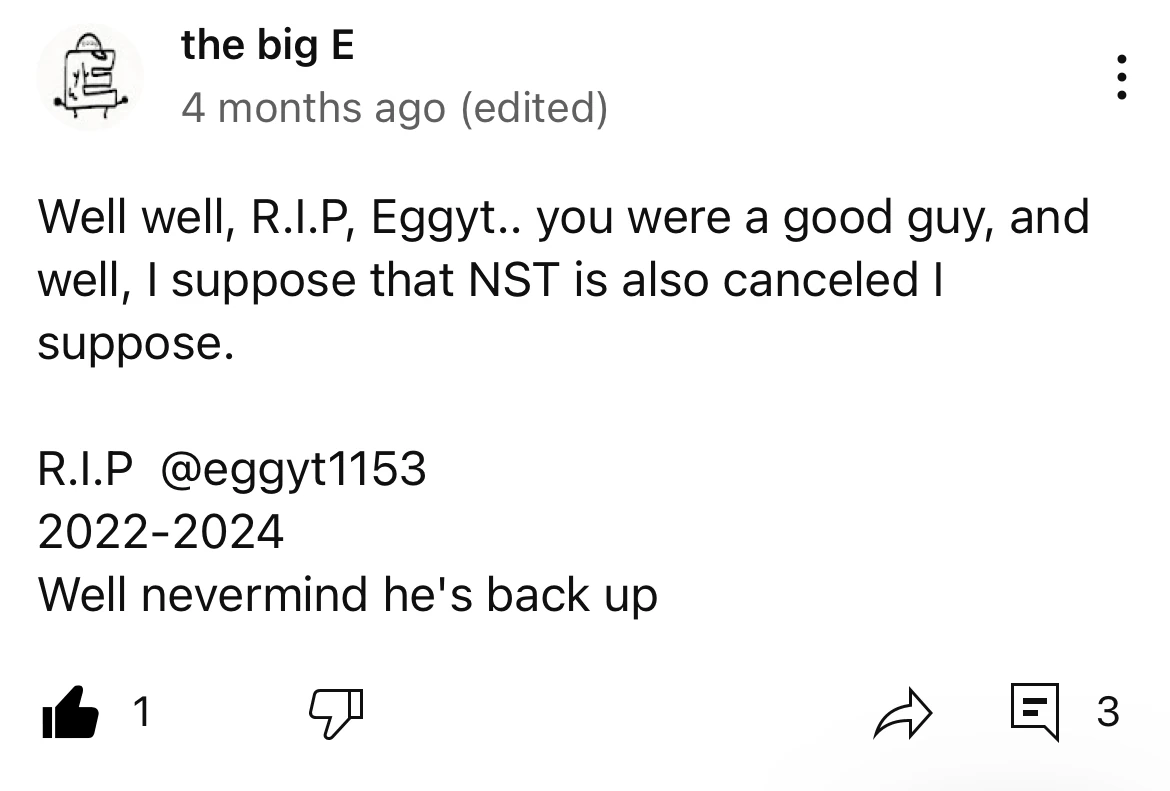This screenshot has width=1170, height=791.
Task: Tap the reply count number 3
Action: coord(1107,713)
